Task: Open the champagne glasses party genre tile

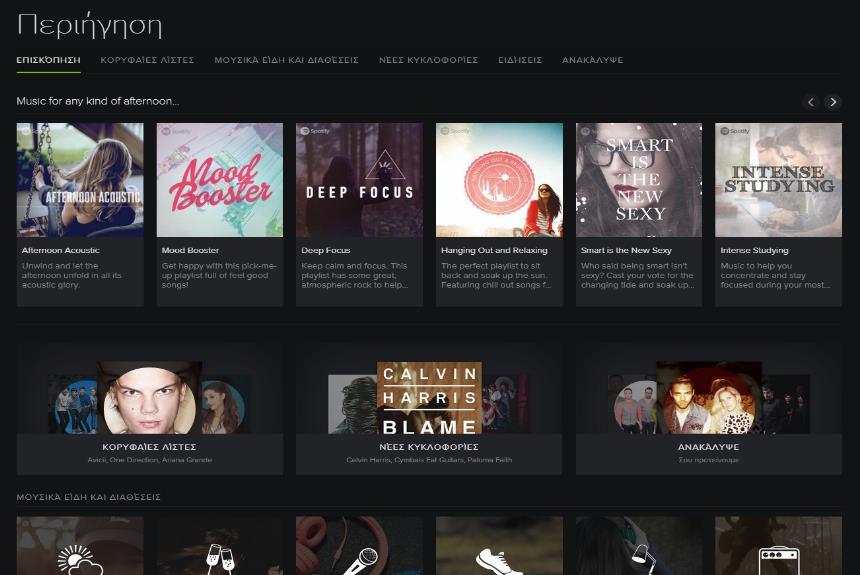Action: point(220,545)
